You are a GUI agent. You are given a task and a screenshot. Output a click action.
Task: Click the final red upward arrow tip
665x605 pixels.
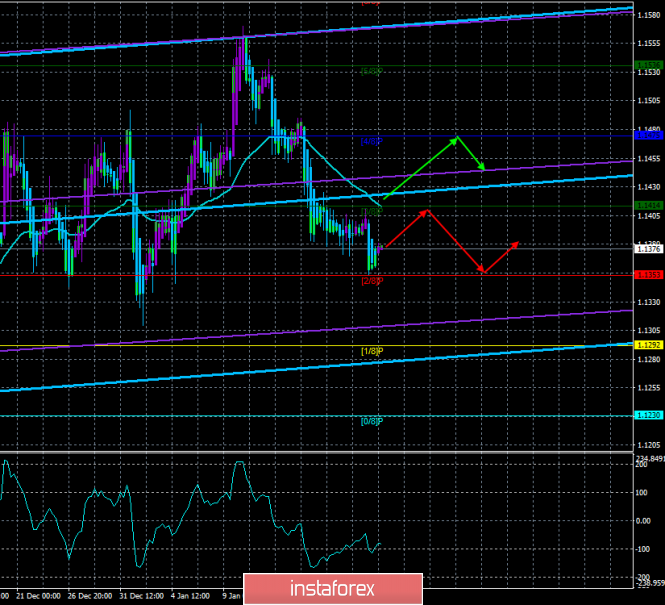coord(518,242)
